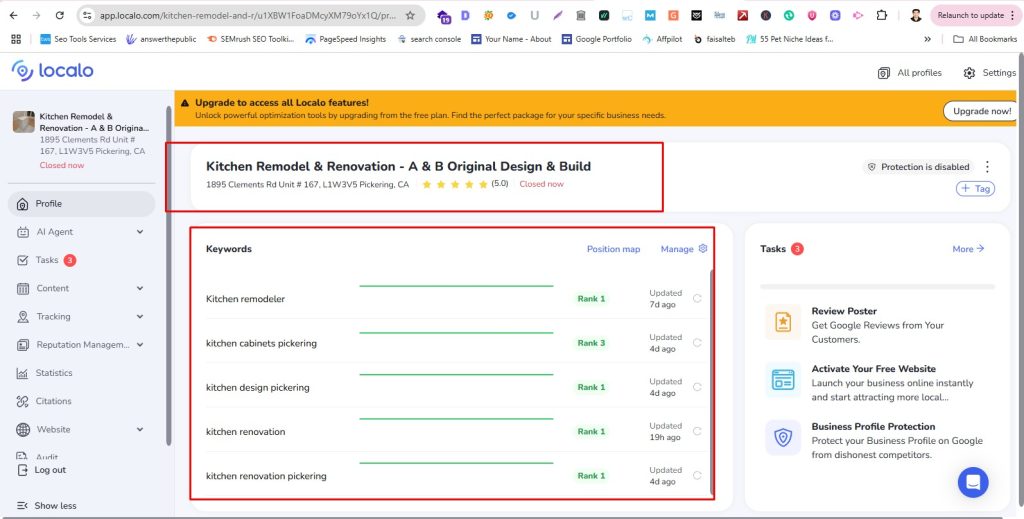Image resolution: width=1024 pixels, height=519 pixels.
Task: Click the Localo logo
Action: 53,71
